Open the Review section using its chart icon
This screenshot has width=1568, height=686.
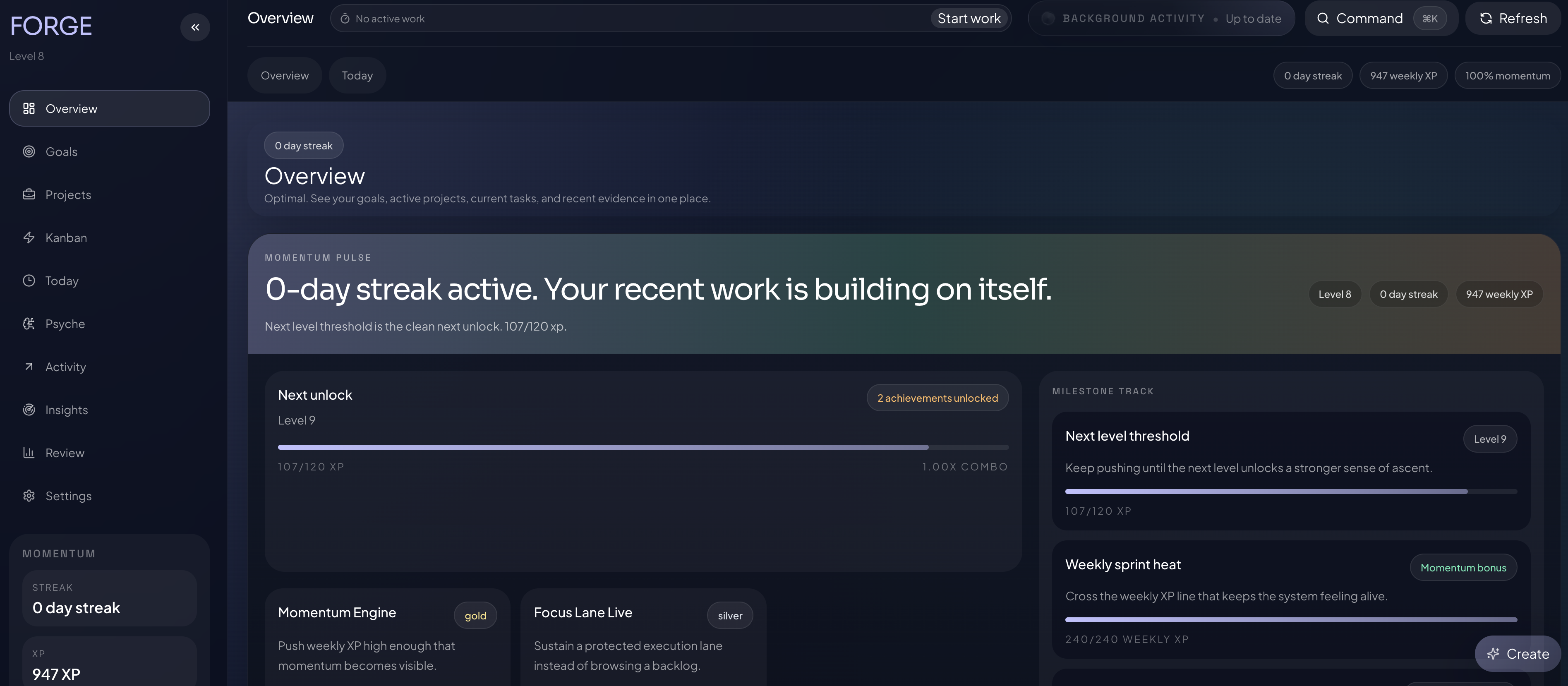(x=29, y=452)
